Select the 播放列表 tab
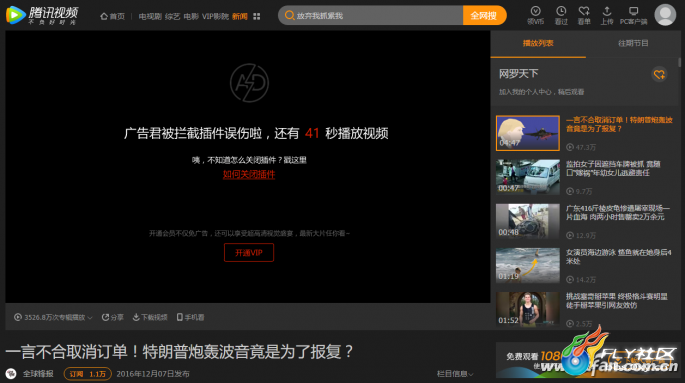Image resolution: width=685 pixels, height=383 pixels. coord(538,43)
